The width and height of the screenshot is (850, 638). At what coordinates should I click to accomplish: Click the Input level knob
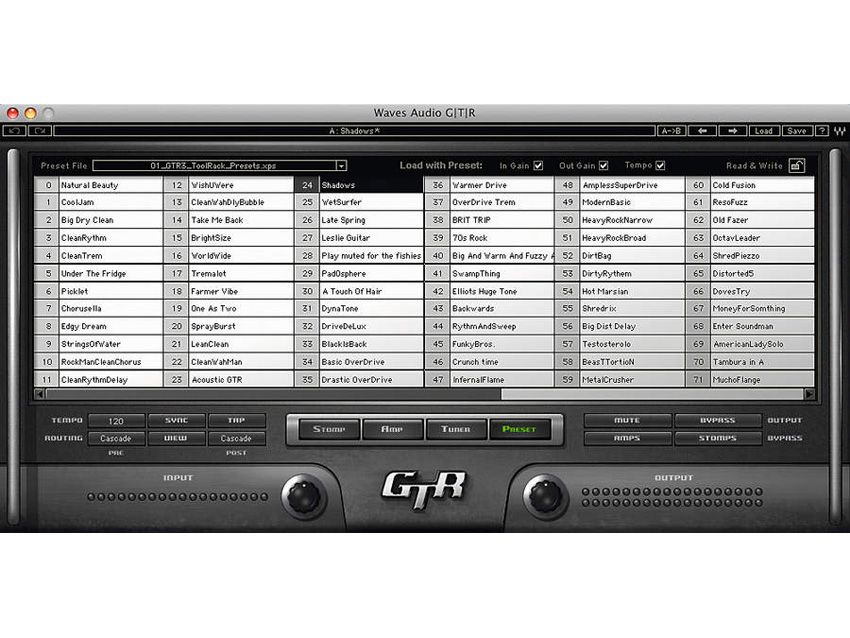click(x=304, y=497)
